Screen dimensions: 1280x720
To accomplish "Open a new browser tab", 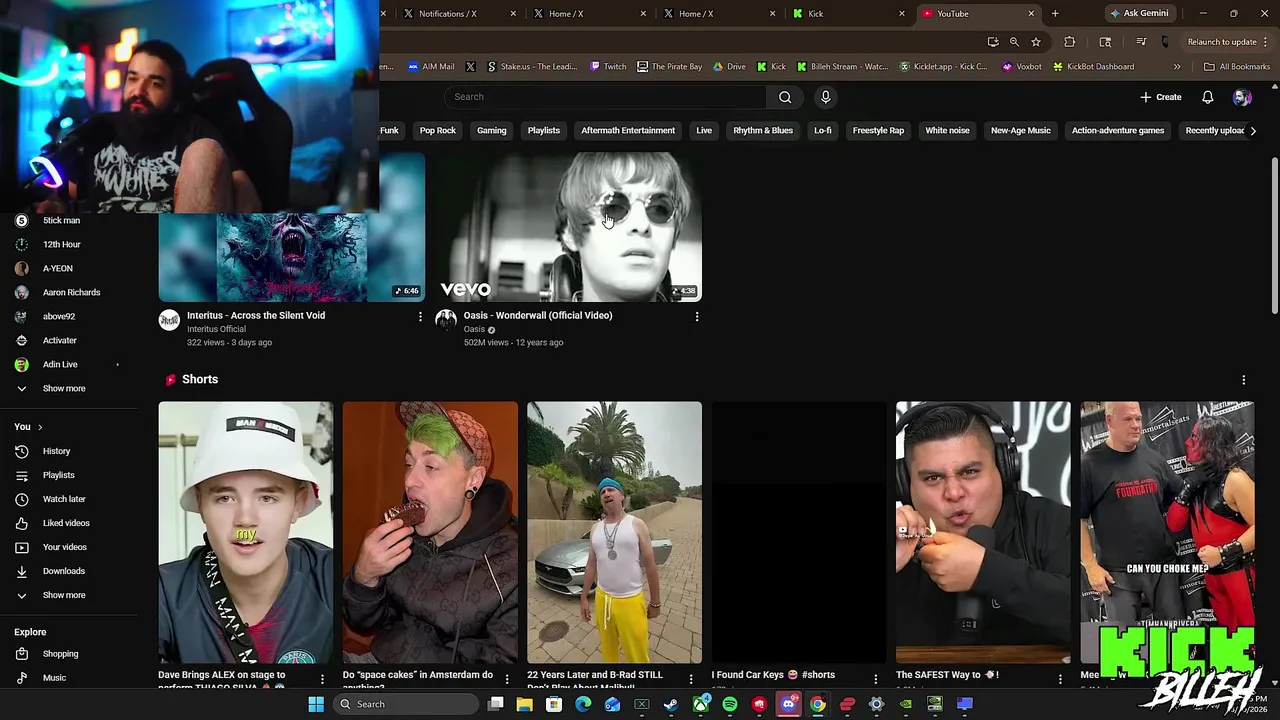I will [1055, 14].
